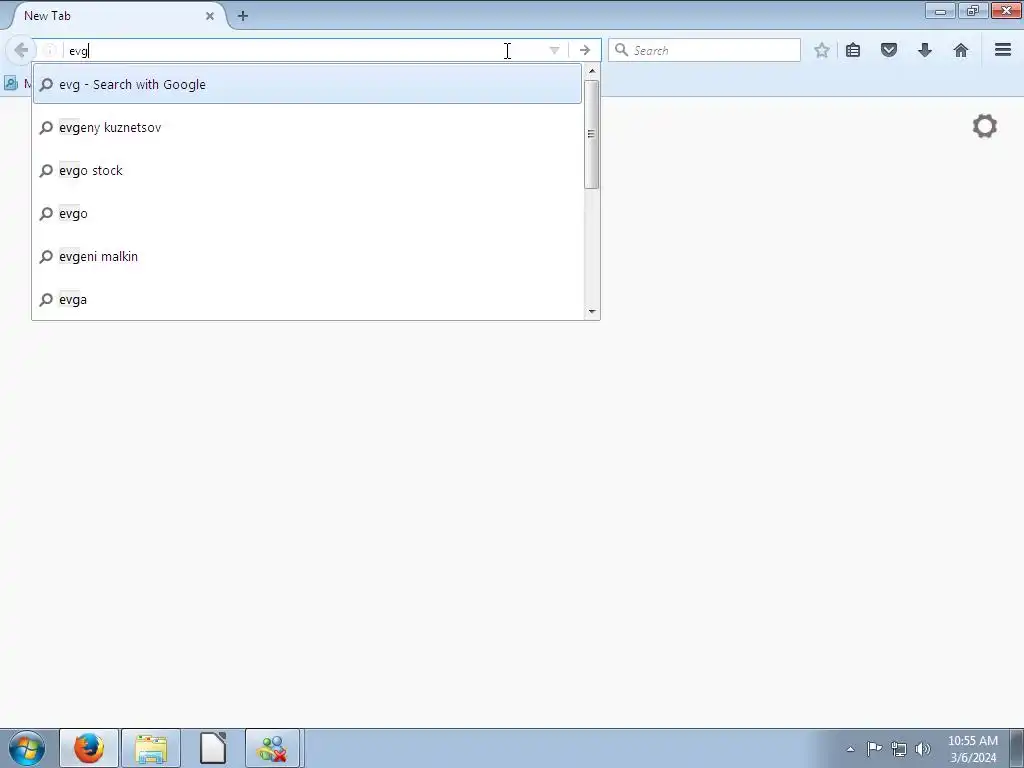Open new tab page settings gear
The width and height of the screenshot is (1024, 768).
(x=985, y=126)
